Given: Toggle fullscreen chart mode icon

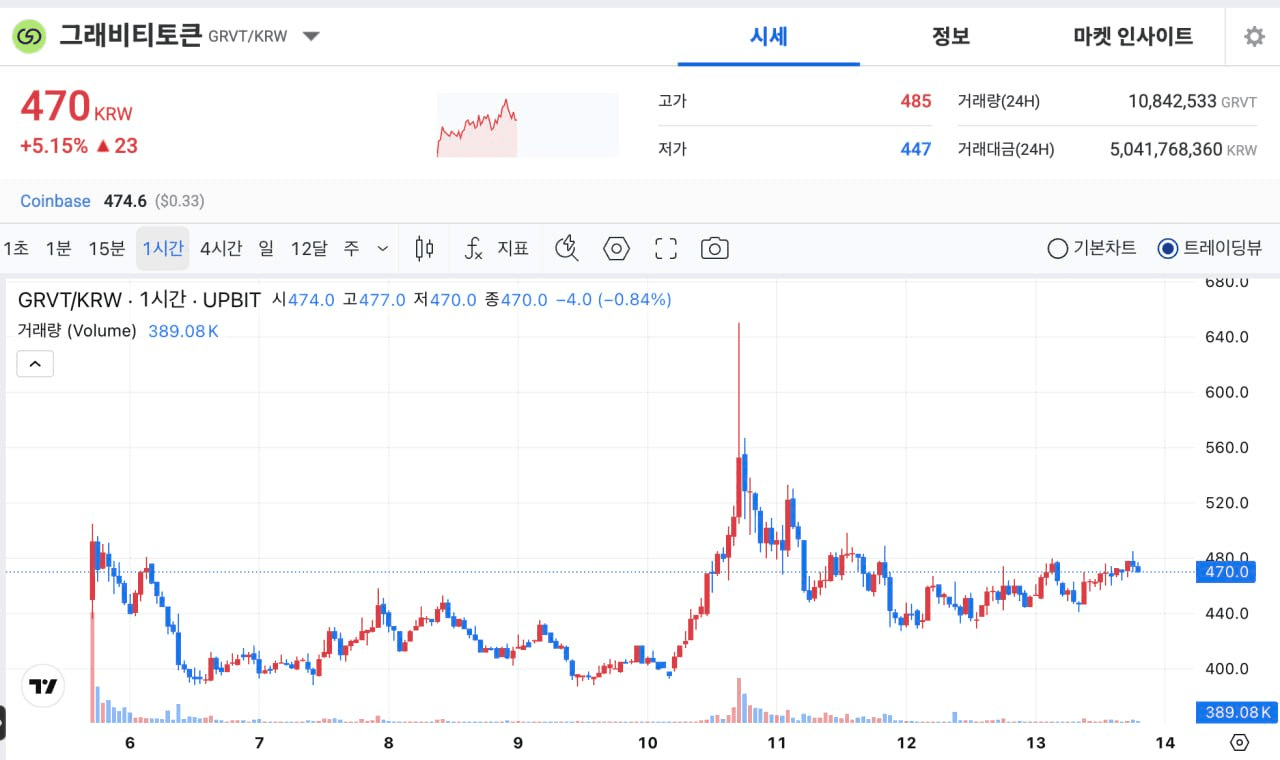Looking at the screenshot, I should [666, 249].
